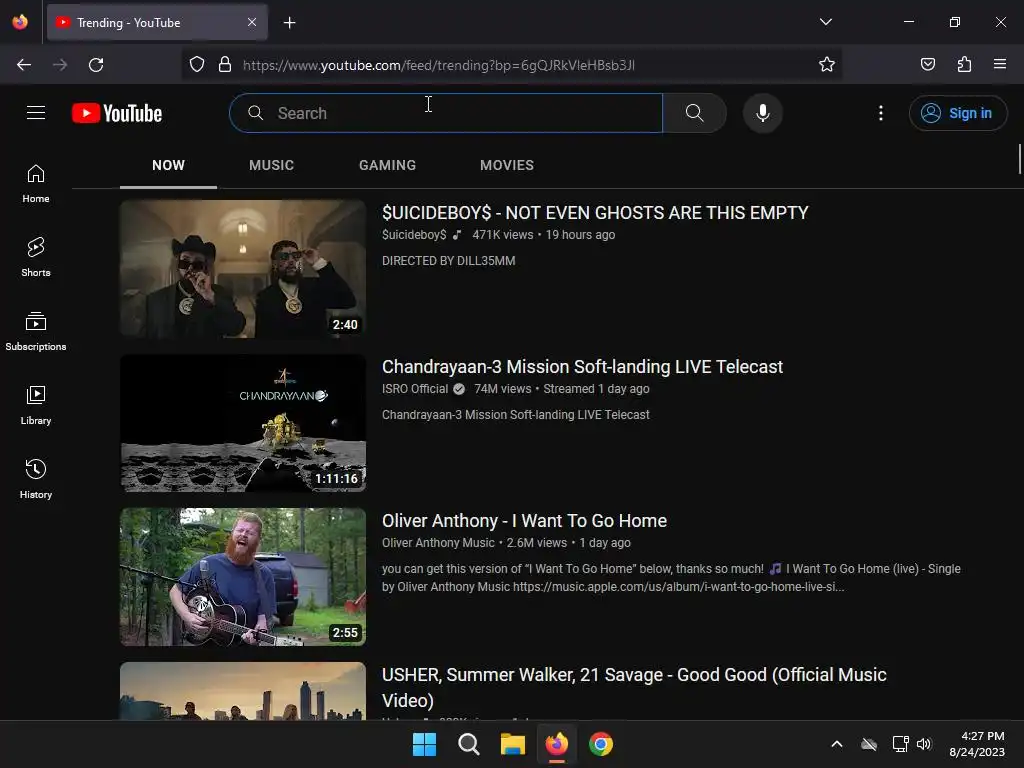Click Oliver Anthony - I Want To Go Home title
This screenshot has height=768, width=1024.
(x=524, y=521)
